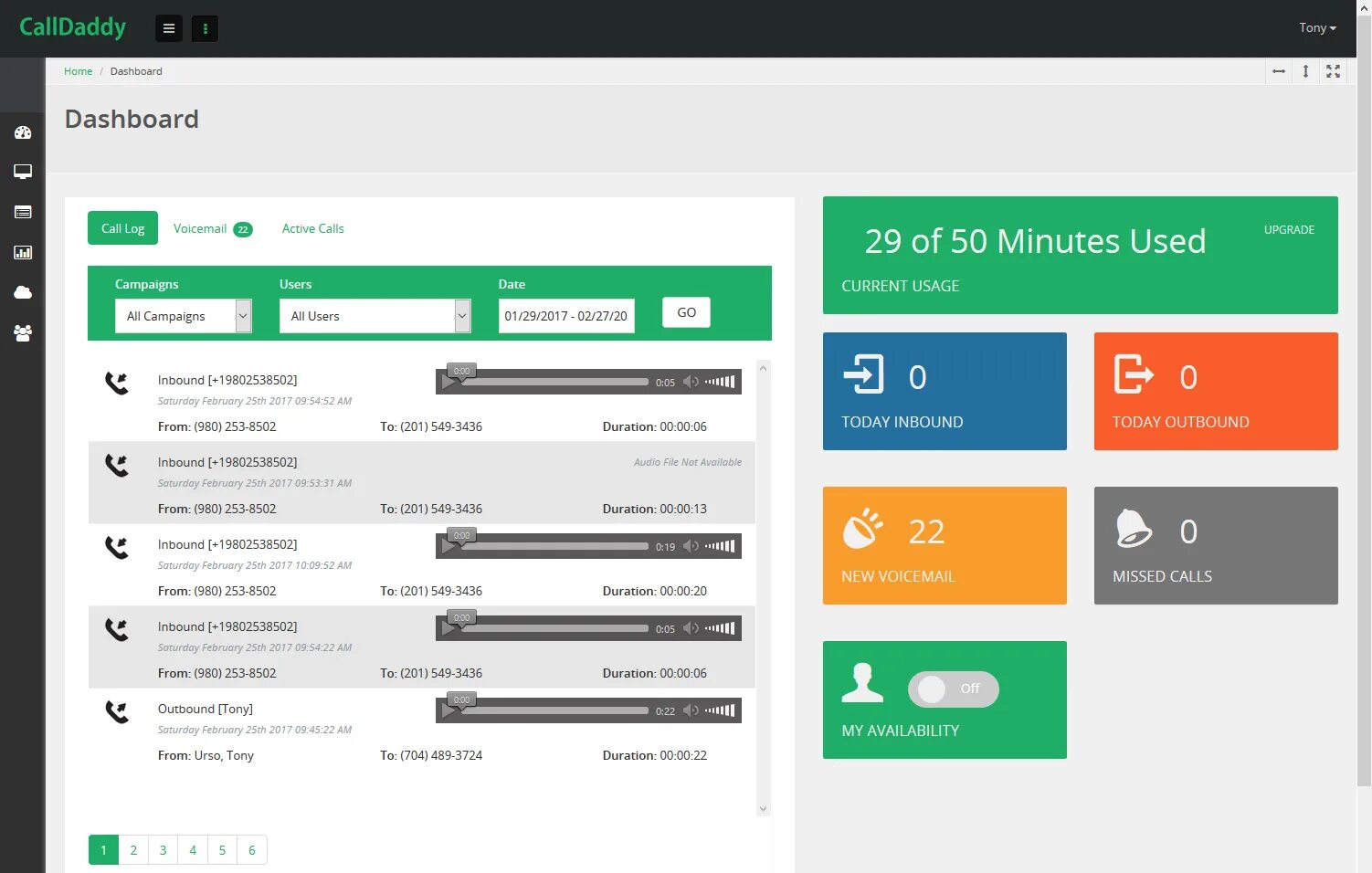Click the page vertical scrollbar

tap(1364, 399)
